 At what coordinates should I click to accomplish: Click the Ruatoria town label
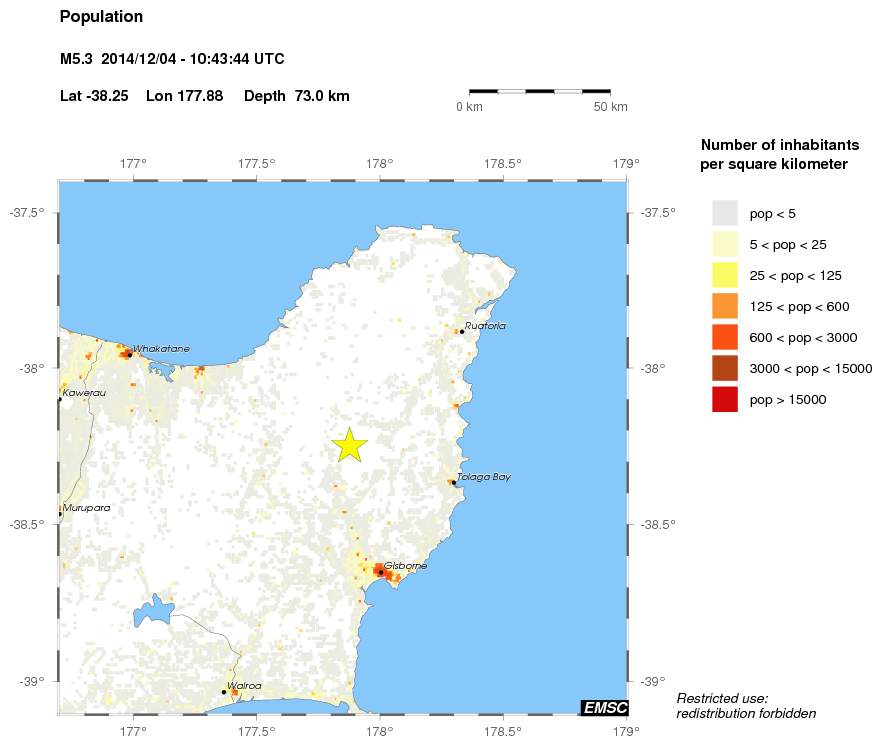coord(485,325)
